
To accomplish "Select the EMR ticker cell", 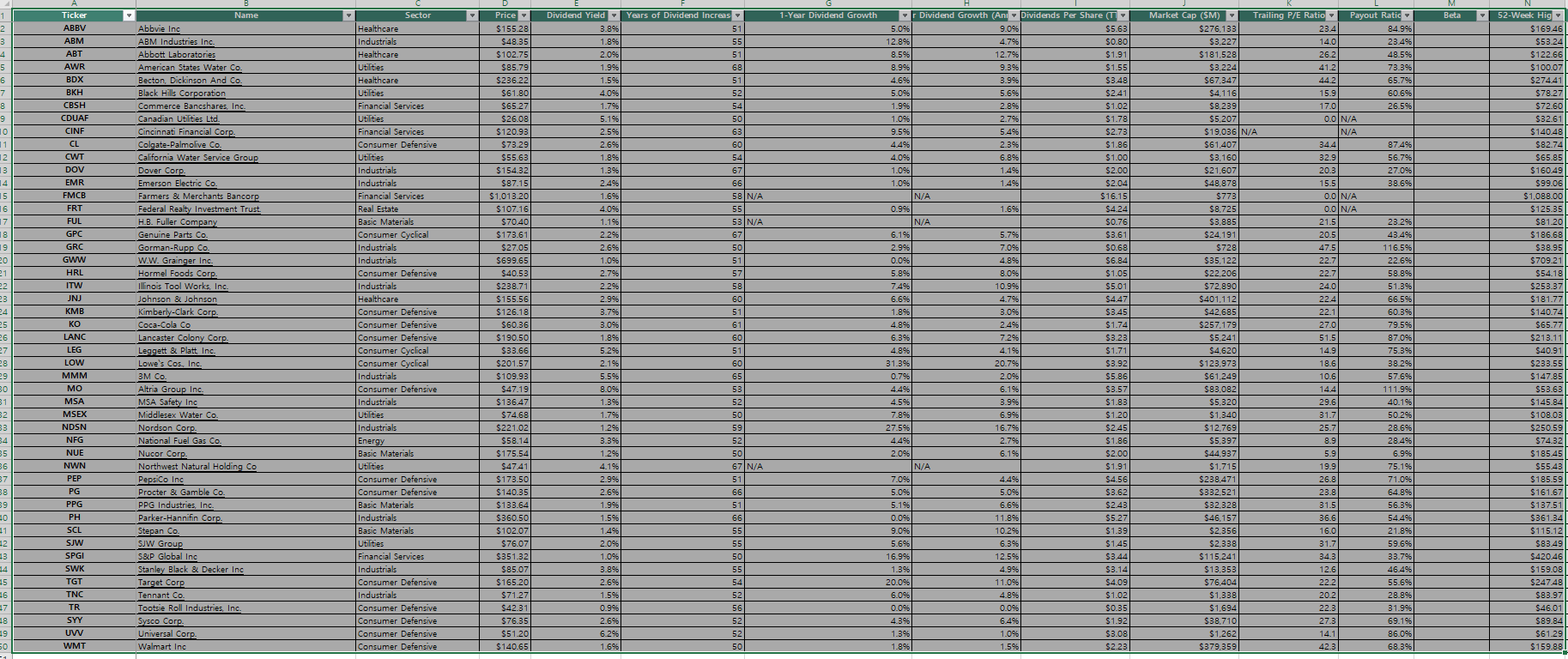I will pos(74,183).
